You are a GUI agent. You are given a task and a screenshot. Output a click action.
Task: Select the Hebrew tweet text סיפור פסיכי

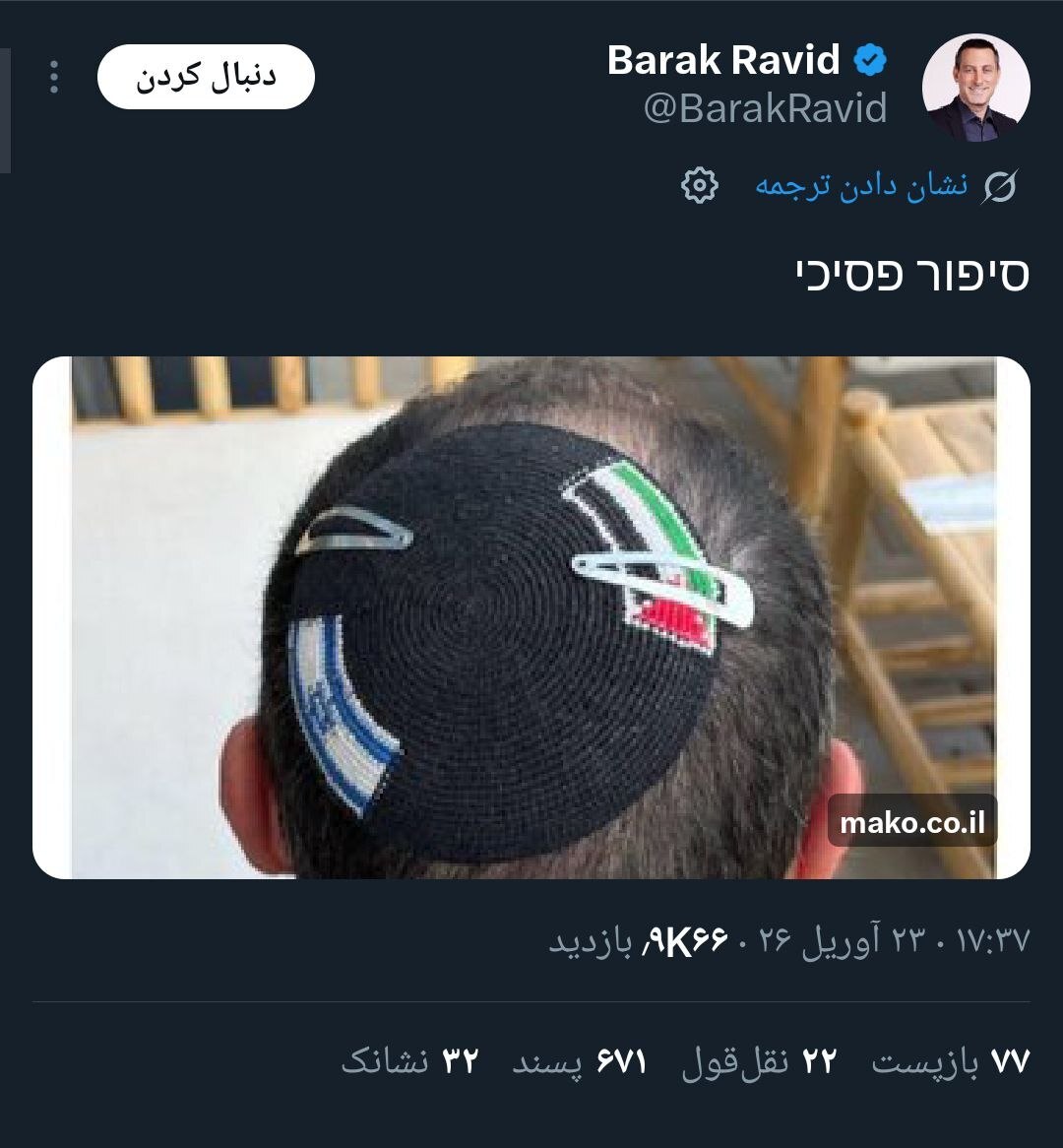pyautogui.click(x=912, y=276)
